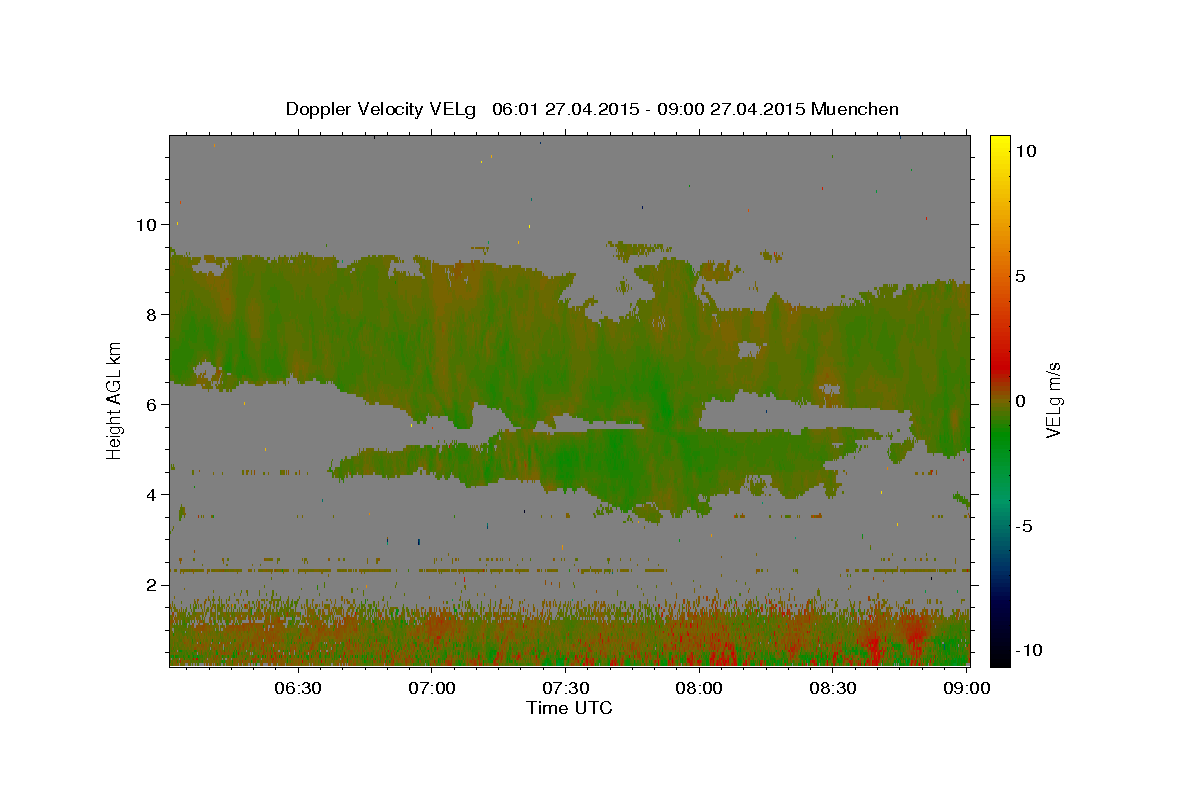Click the 09:00 time tick label
Viewport: 1200px width, 800px height.
(966, 688)
